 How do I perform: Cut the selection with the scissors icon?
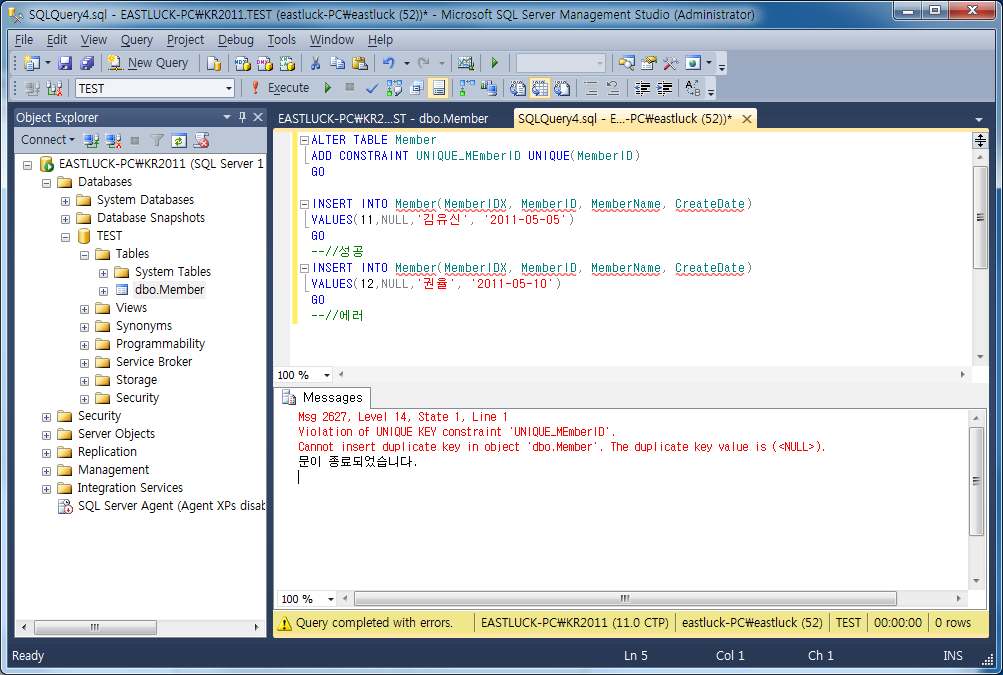(x=315, y=63)
